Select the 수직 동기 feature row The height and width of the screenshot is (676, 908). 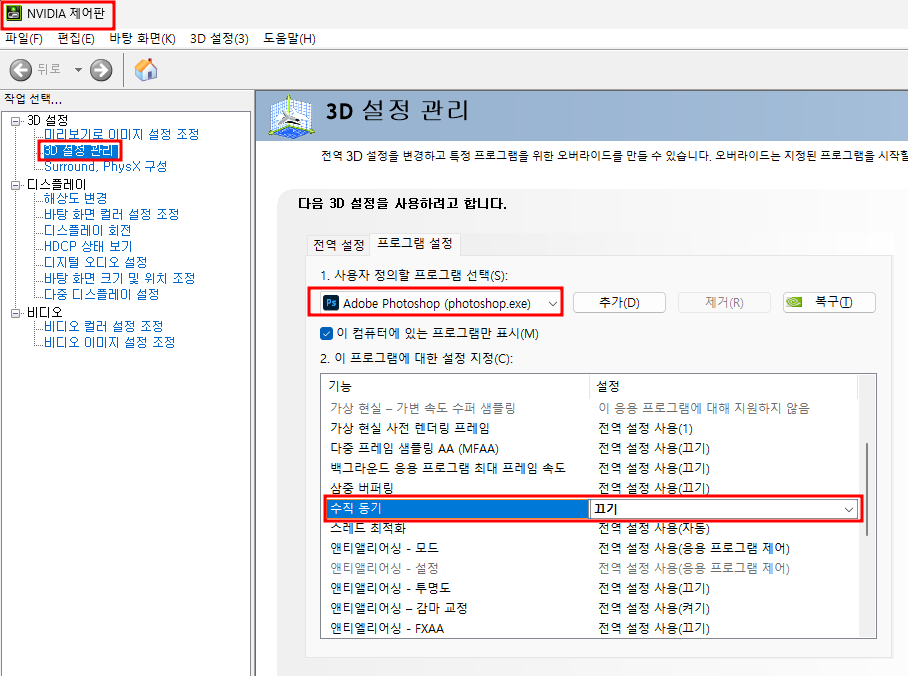pyautogui.click(x=457, y=509)
